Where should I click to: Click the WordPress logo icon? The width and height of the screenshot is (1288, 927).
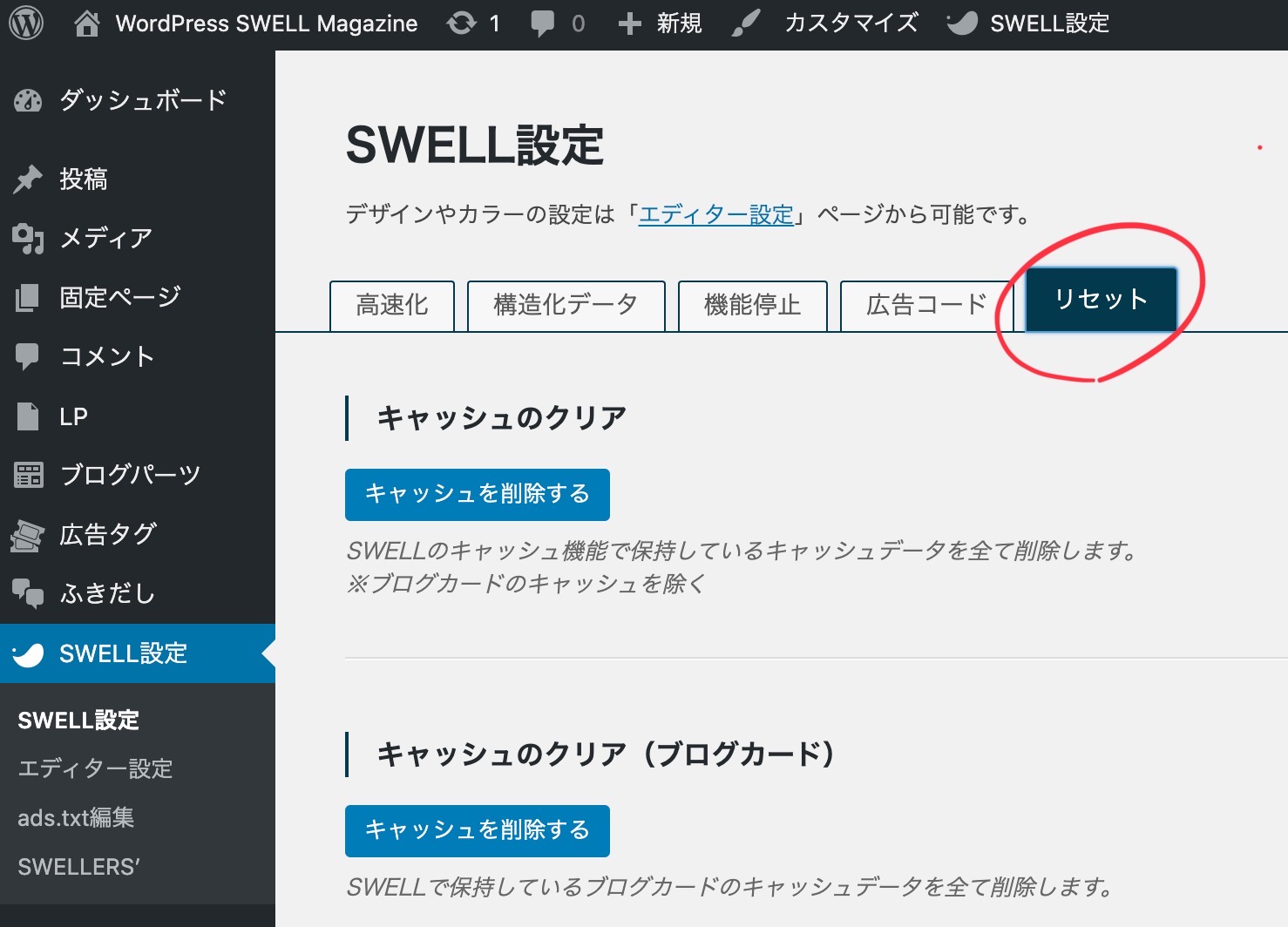tap(26, 24)
